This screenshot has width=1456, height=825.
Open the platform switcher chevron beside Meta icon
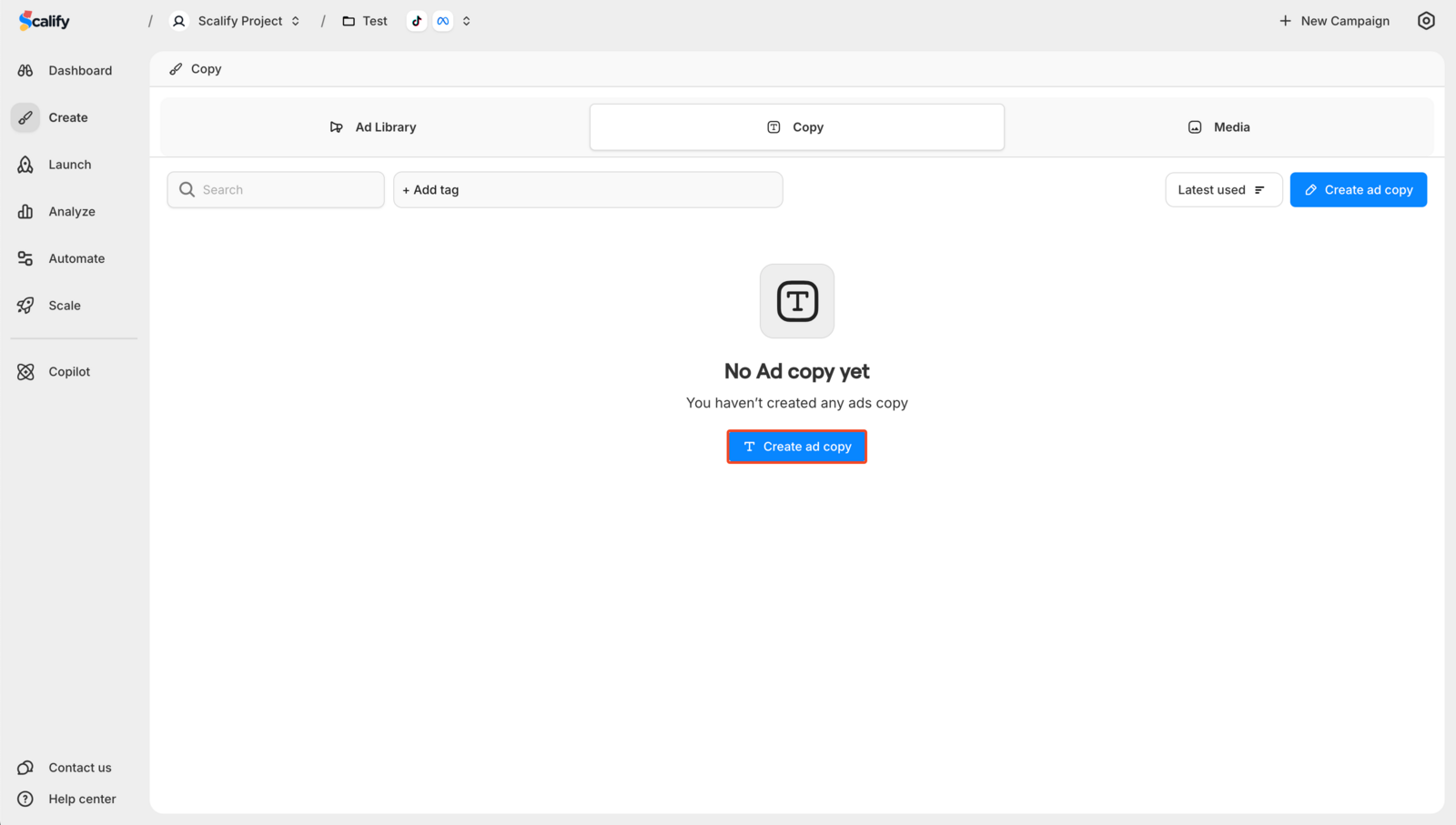[x=466, y=20]
